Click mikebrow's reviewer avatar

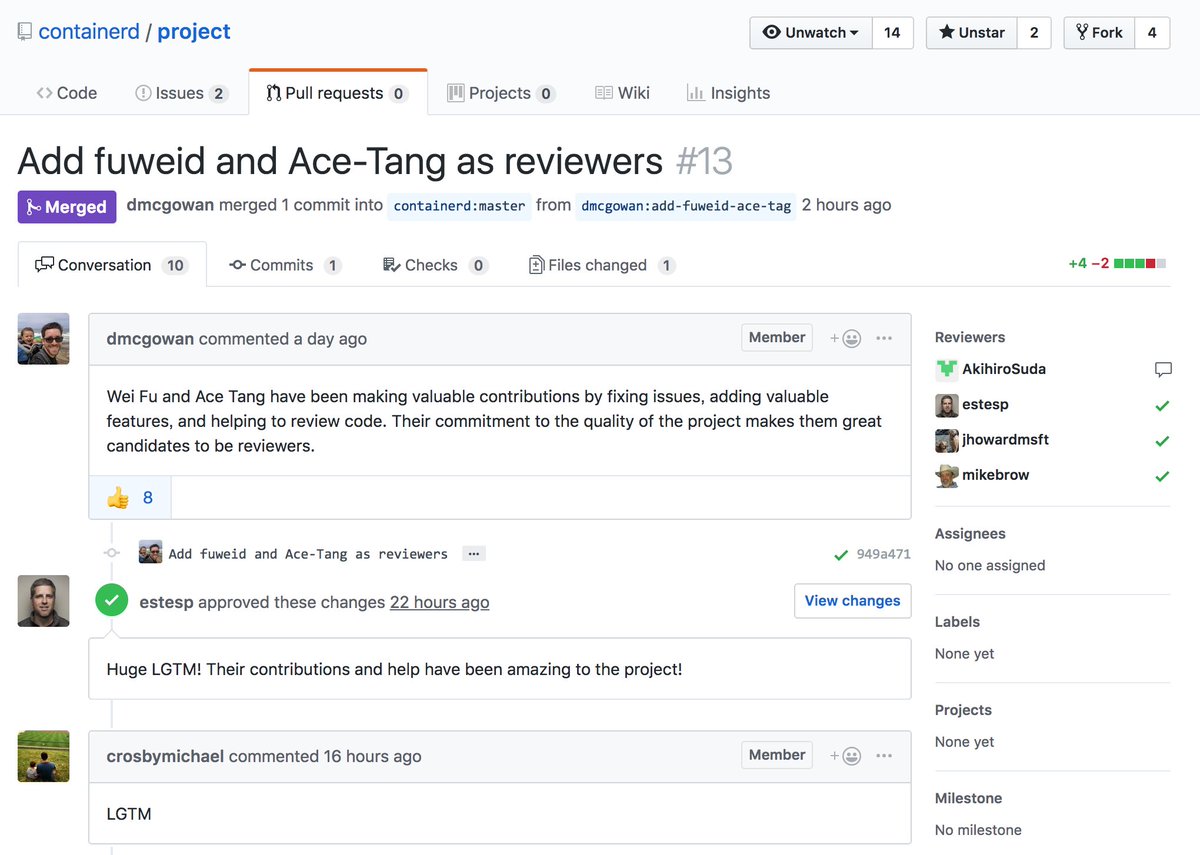click(946, 475)
